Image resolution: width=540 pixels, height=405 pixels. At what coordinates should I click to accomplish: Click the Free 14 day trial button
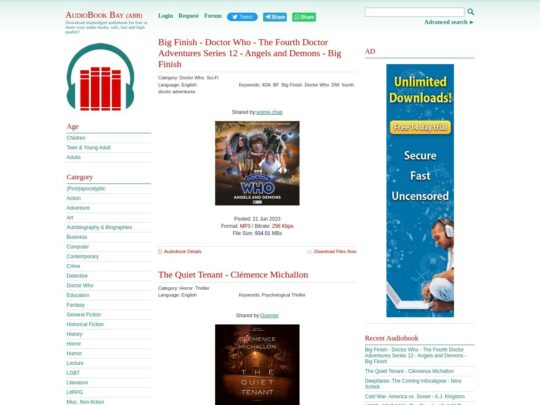(x=420, y=127)
